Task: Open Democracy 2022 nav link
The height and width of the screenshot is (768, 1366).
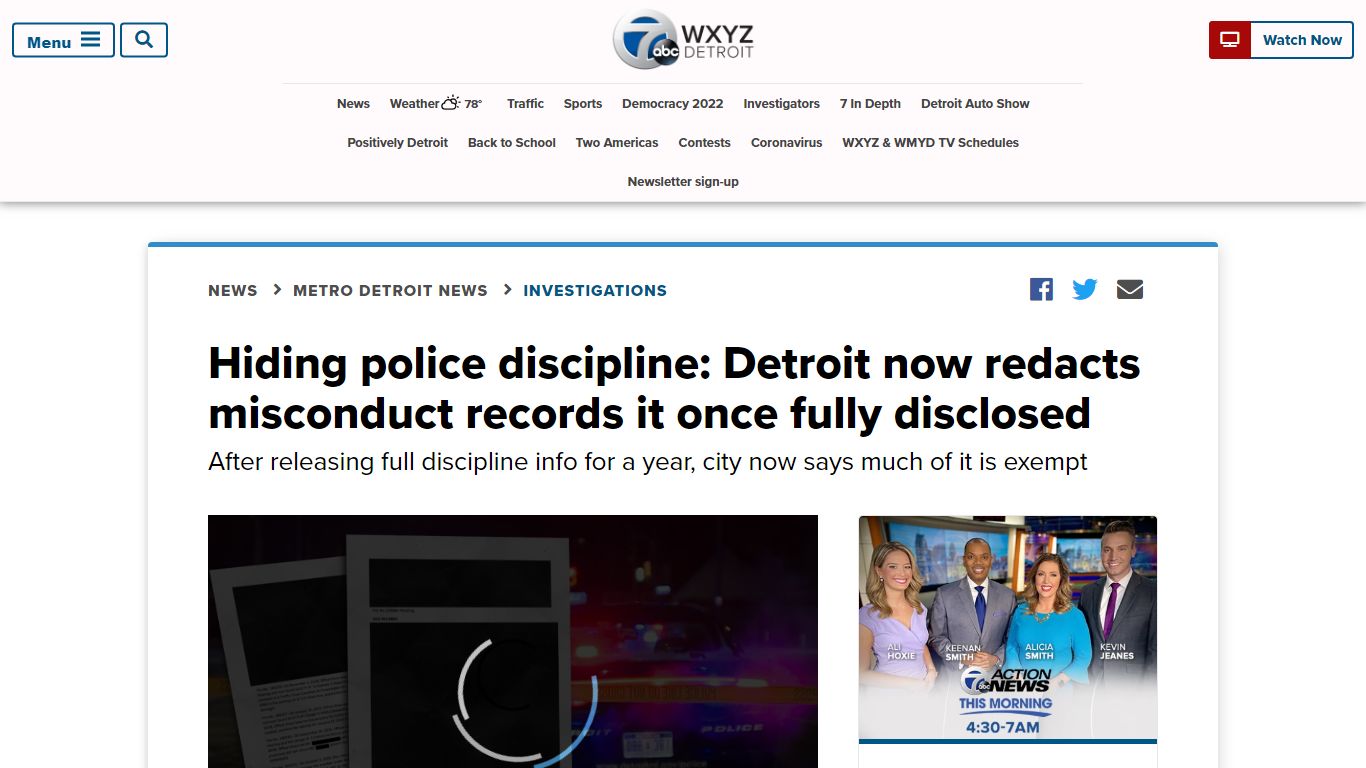Action: (x=672, y=104)
